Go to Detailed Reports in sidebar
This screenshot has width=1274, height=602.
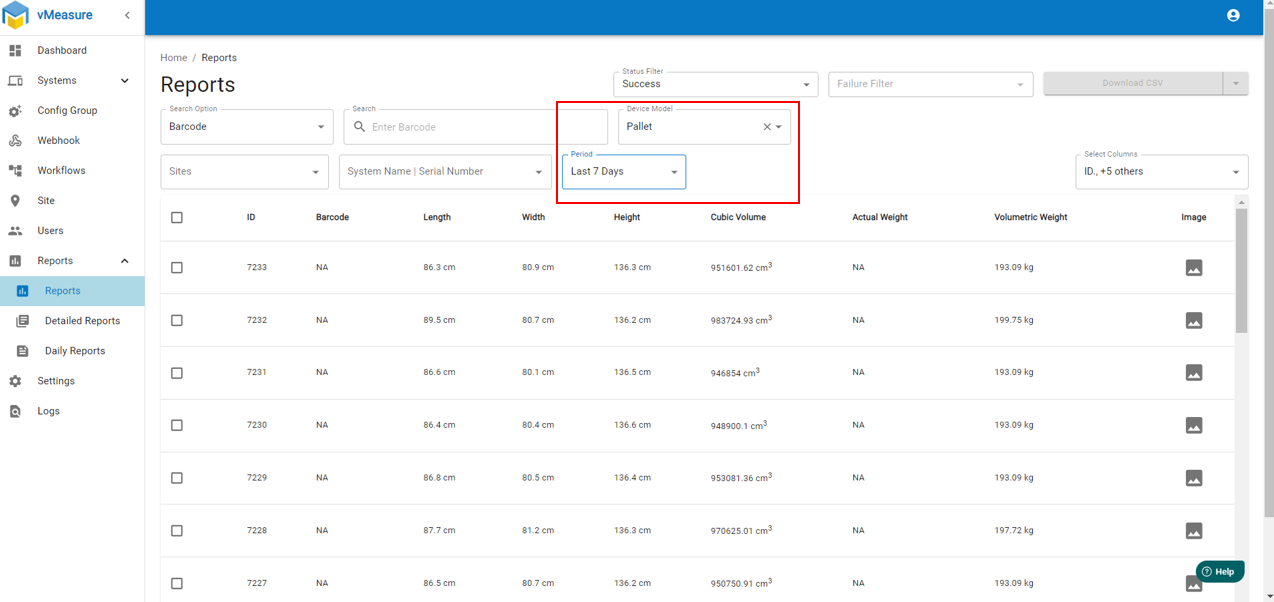[x=82, y=321]
